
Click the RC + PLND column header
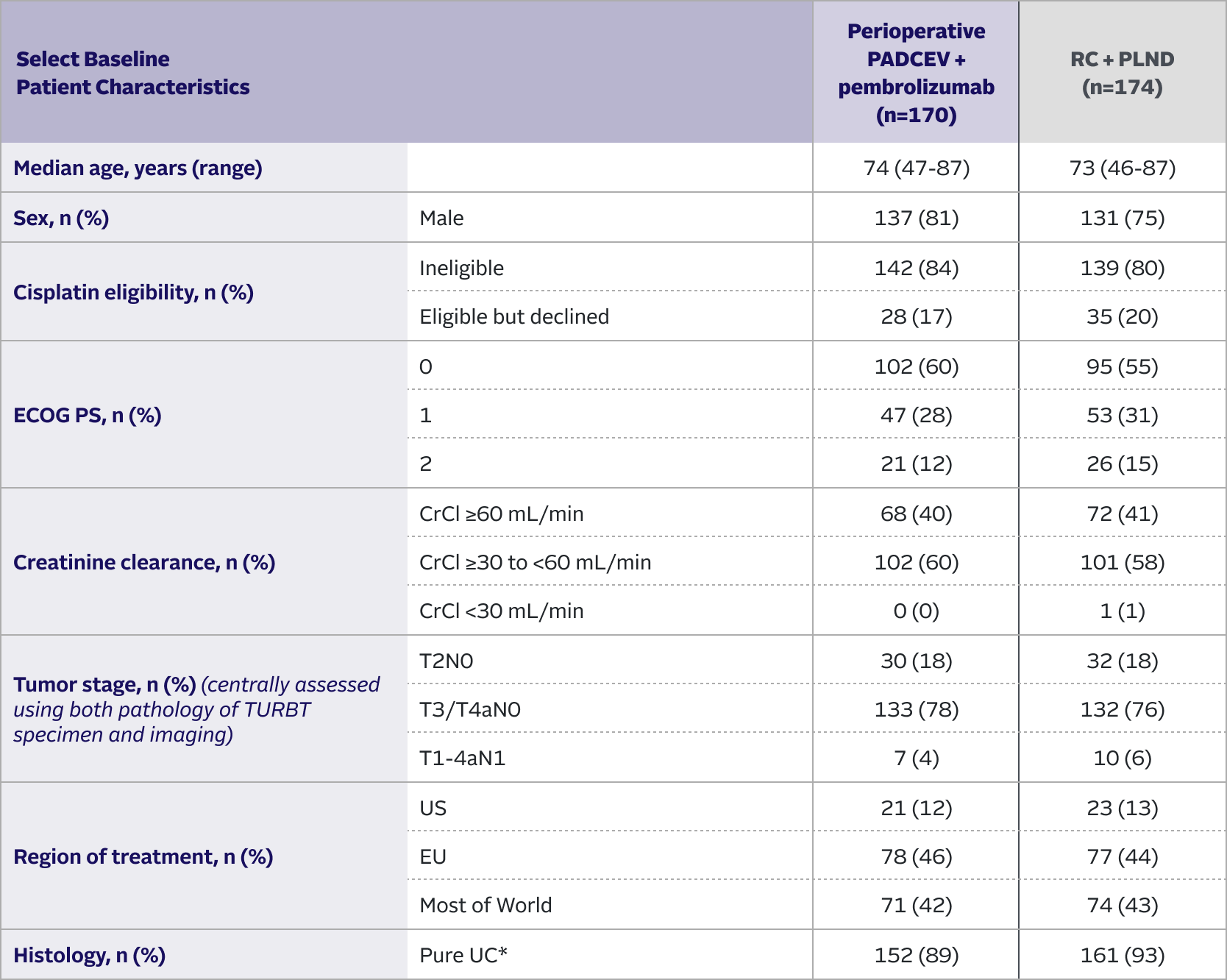1122,73
